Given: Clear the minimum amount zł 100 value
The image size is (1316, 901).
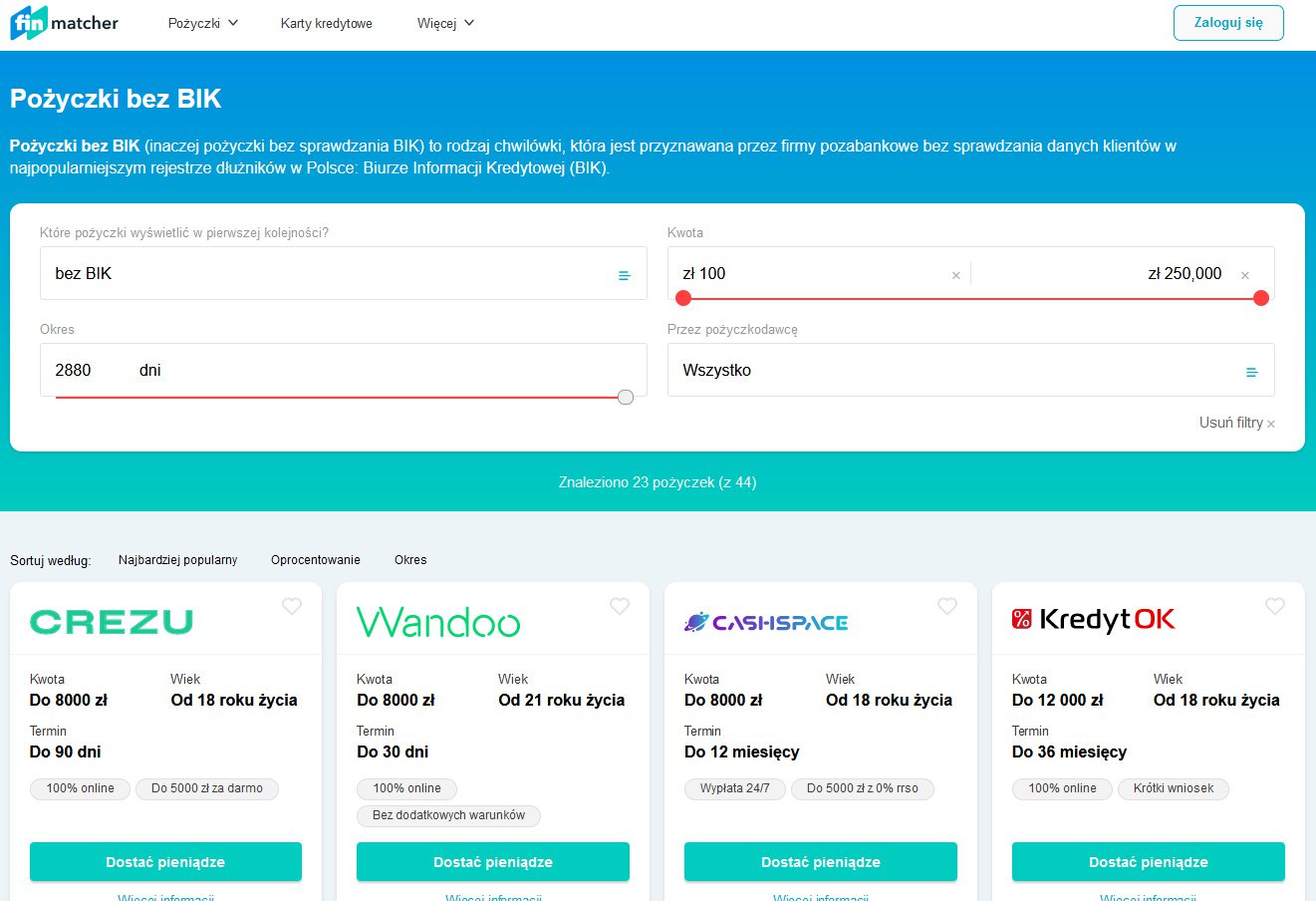Looking at the screenshot, I should (x=956, y=275).
